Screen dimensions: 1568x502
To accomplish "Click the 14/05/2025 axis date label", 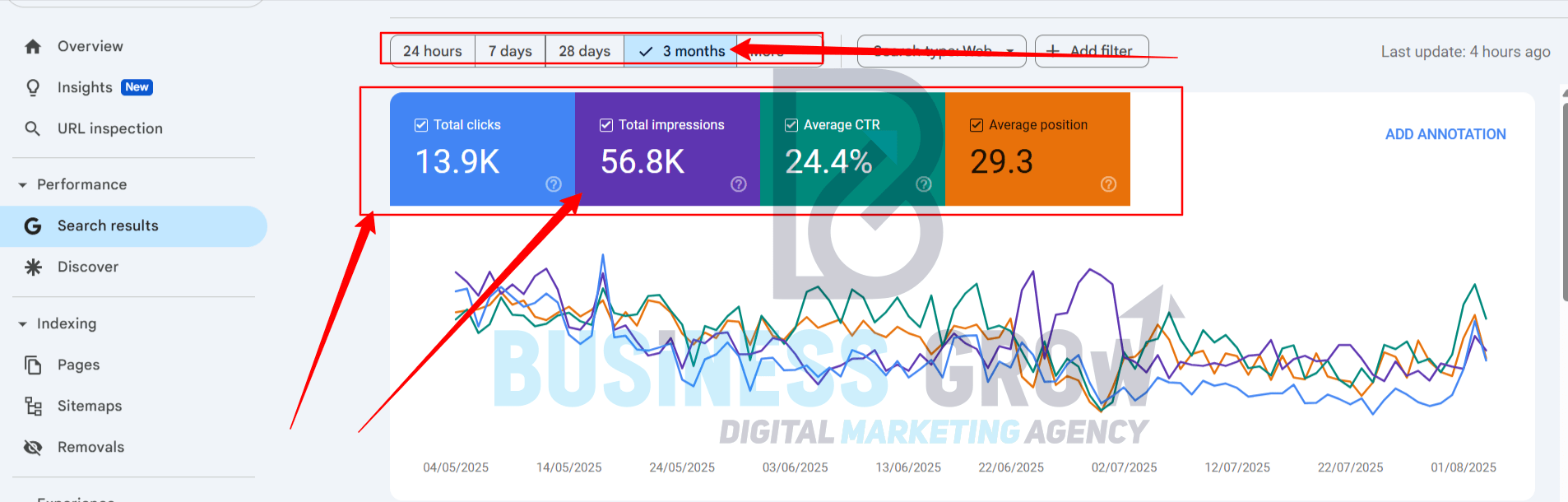I will 569,467.
